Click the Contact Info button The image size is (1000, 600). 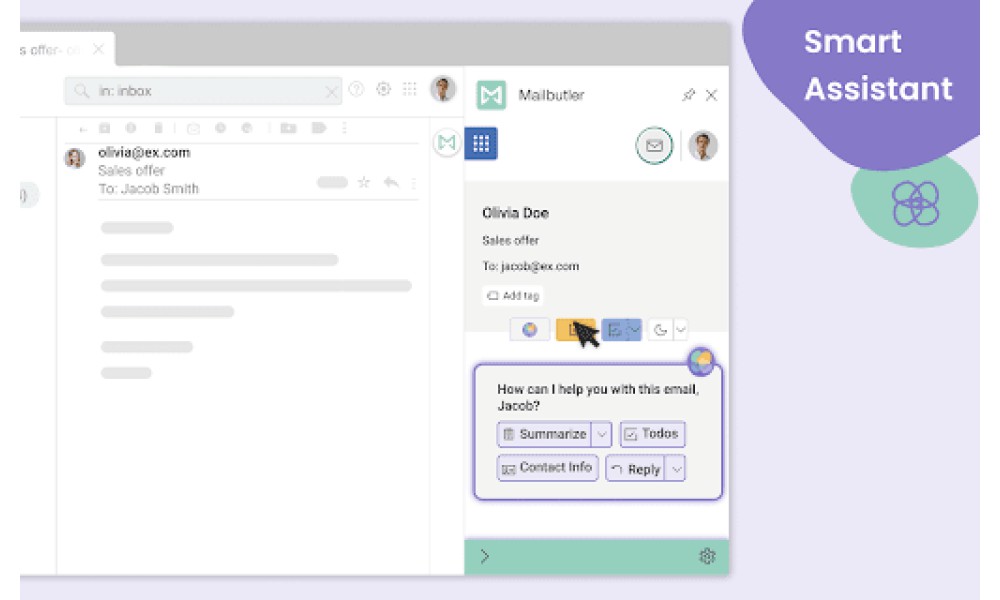click(547, 468)
